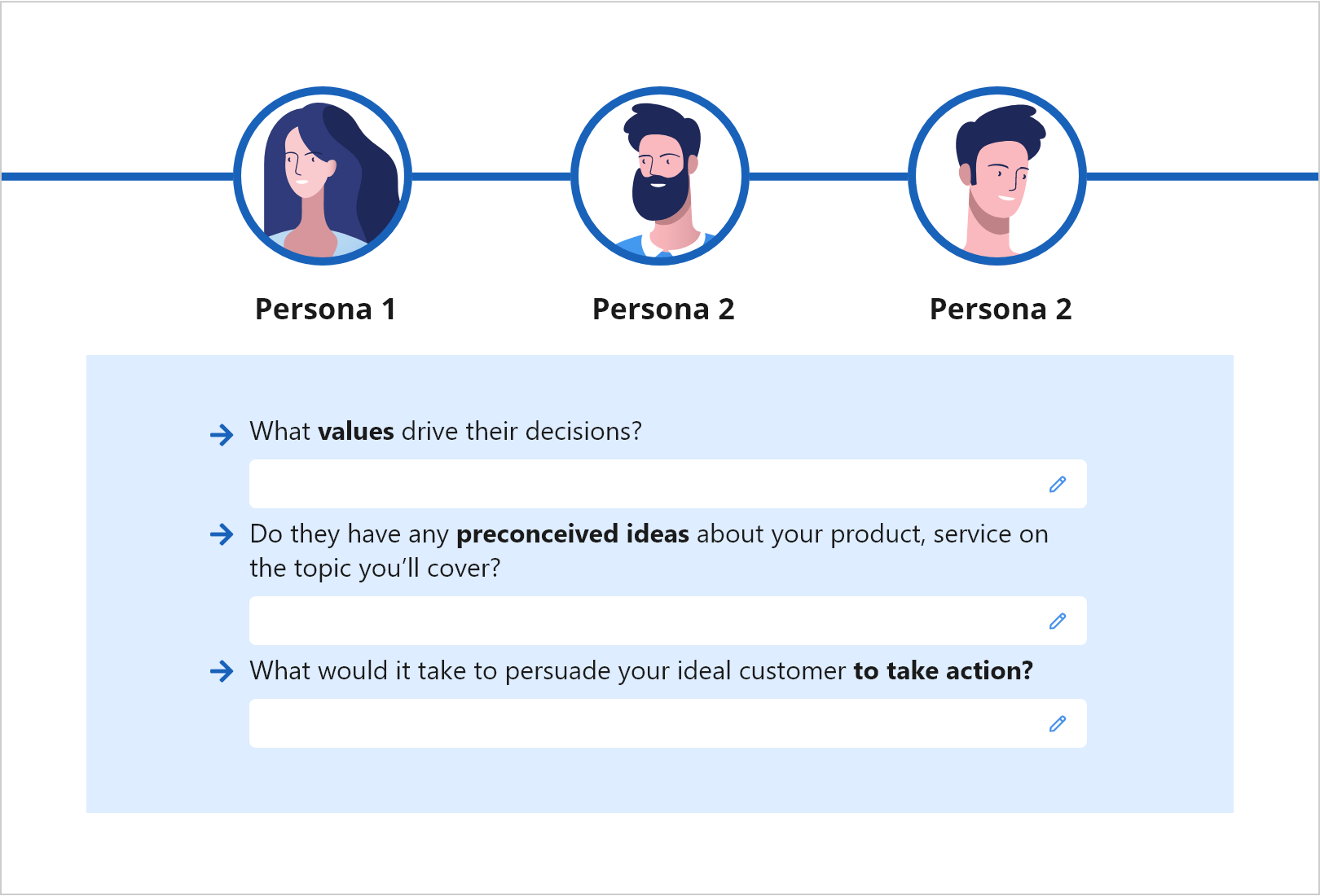Screen dimensions: 1320x896
Task: Click timeline line right of the last persona
Action: click(x=1203, y=176)
